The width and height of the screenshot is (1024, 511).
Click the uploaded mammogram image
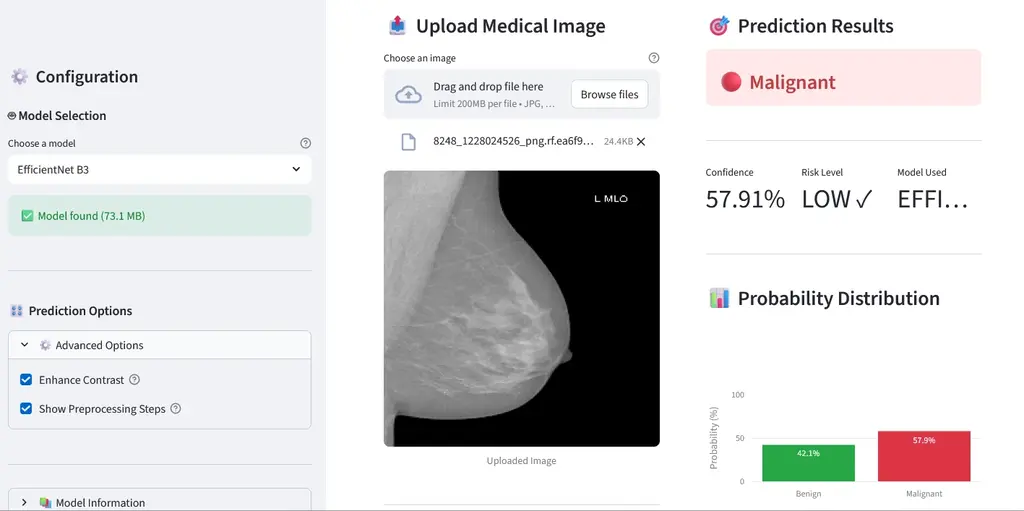(x=521, y=308)
